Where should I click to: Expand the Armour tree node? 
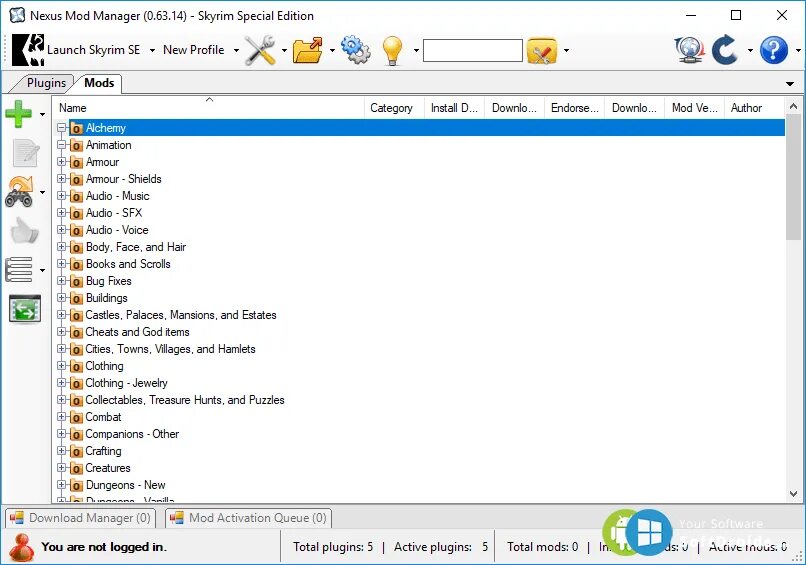pyautogui.click(x=62, y=162)
